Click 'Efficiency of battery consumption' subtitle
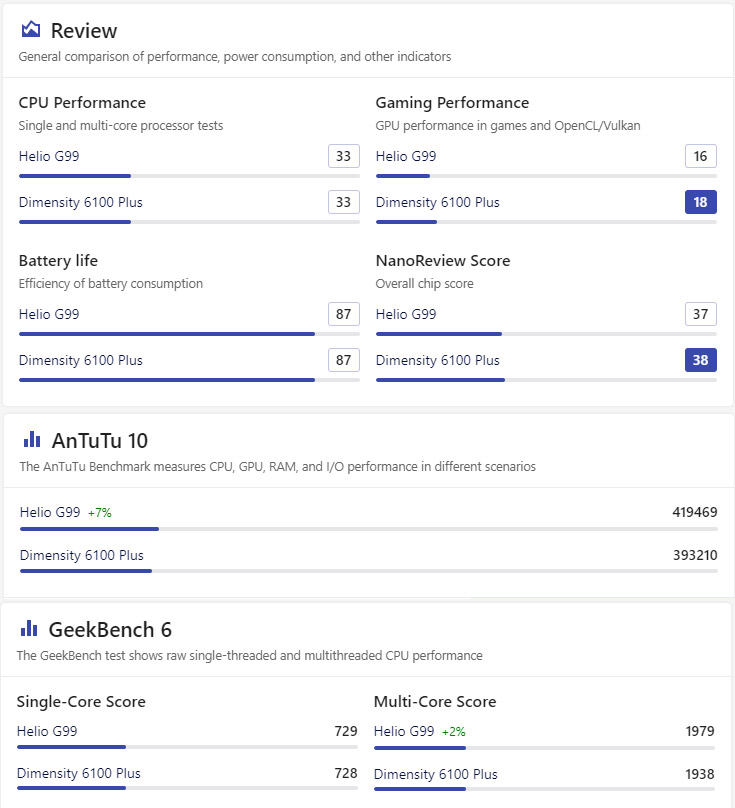The image size is (735, 808). point(111,283)
